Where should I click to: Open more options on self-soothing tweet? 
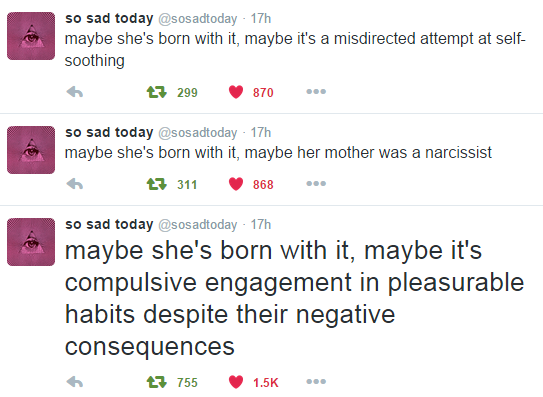tap(316, 92)
